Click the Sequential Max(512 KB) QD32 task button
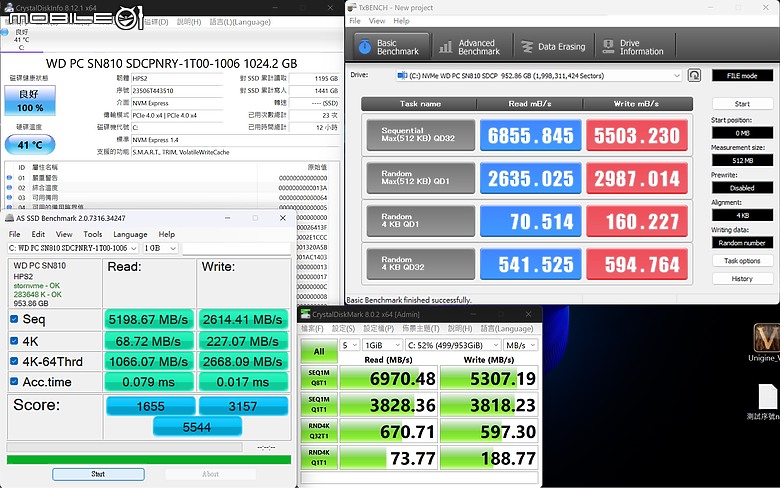The image size is (780, 488). 421,135
